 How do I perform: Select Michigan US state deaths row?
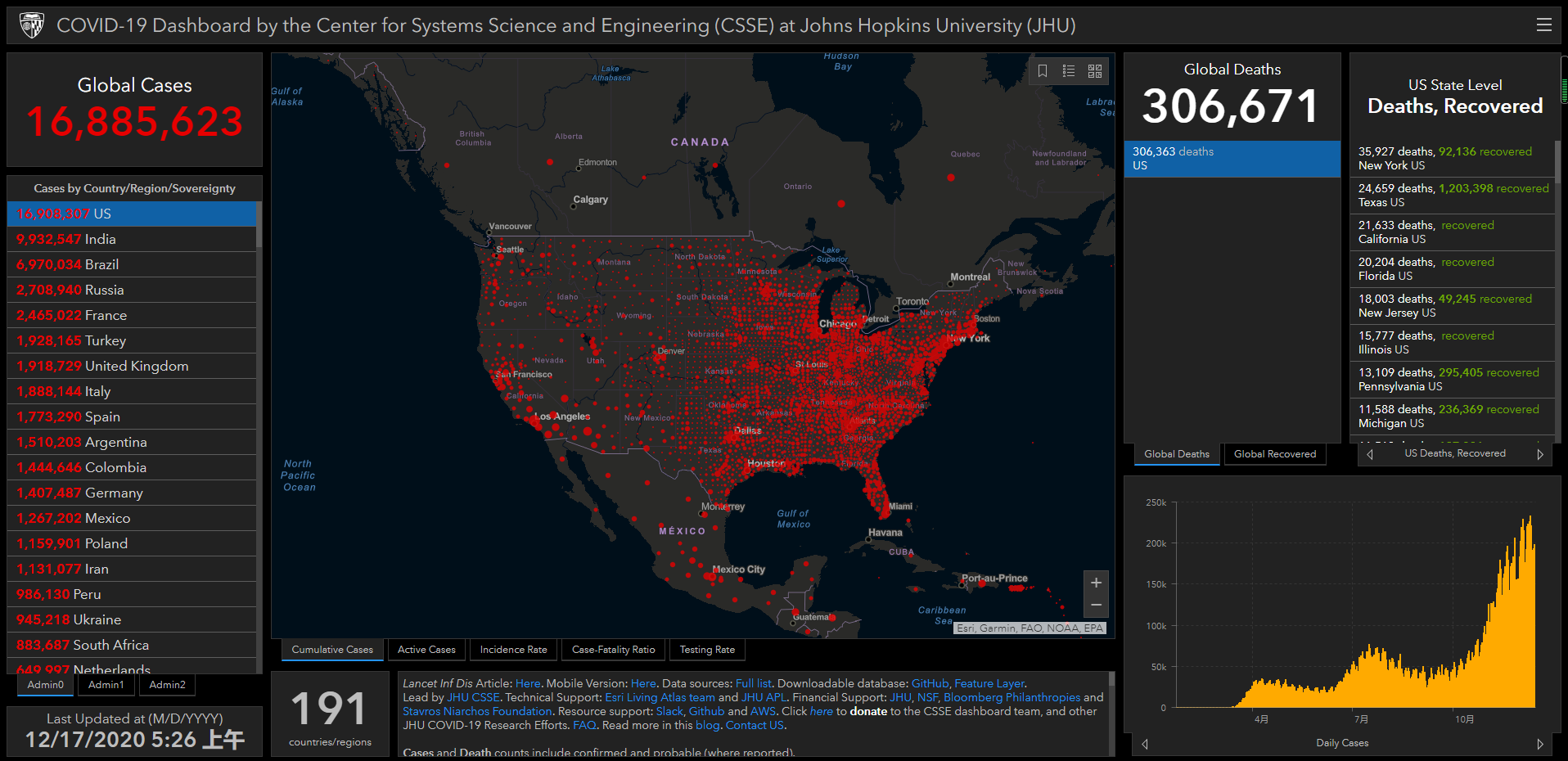click(1452, 417)
